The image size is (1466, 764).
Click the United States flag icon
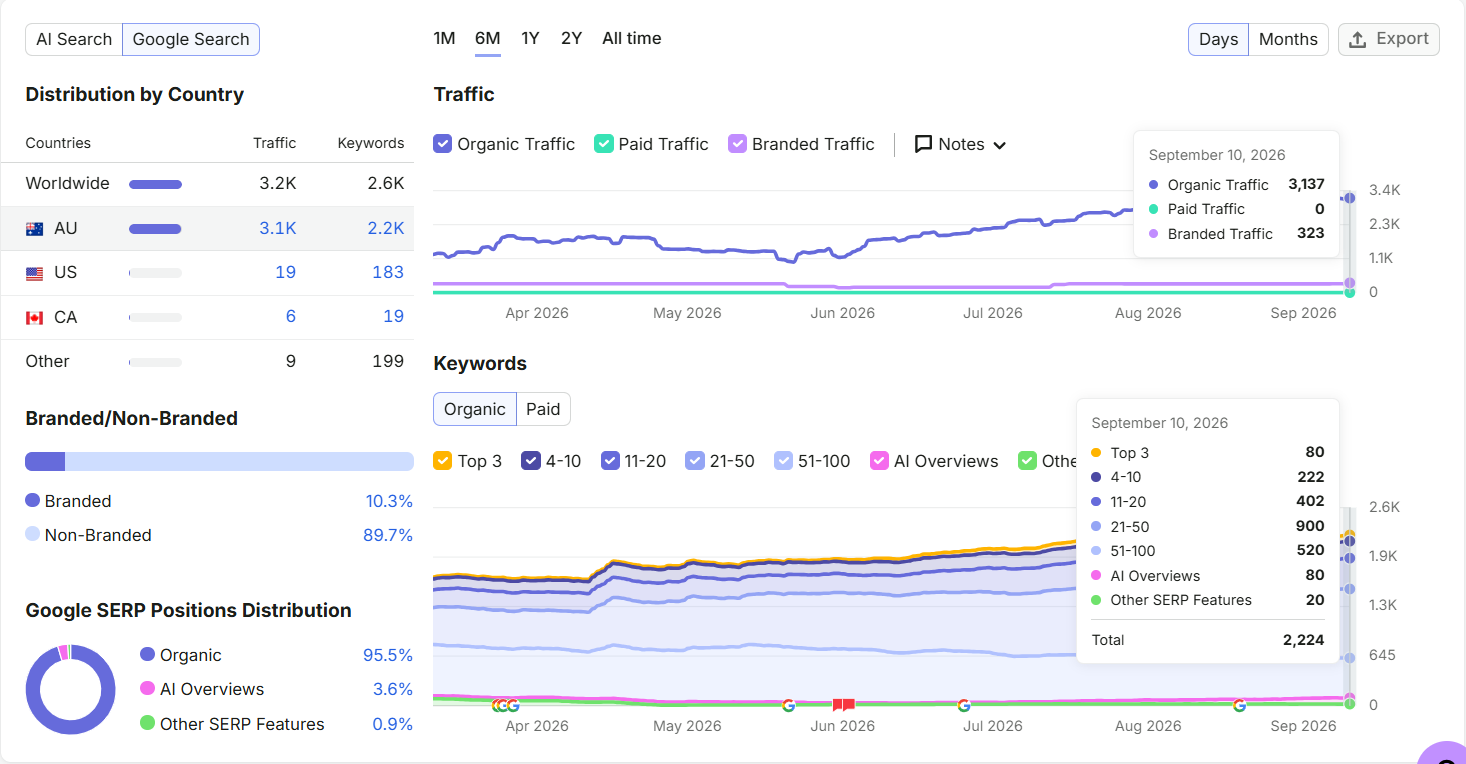tap(35, 273)
